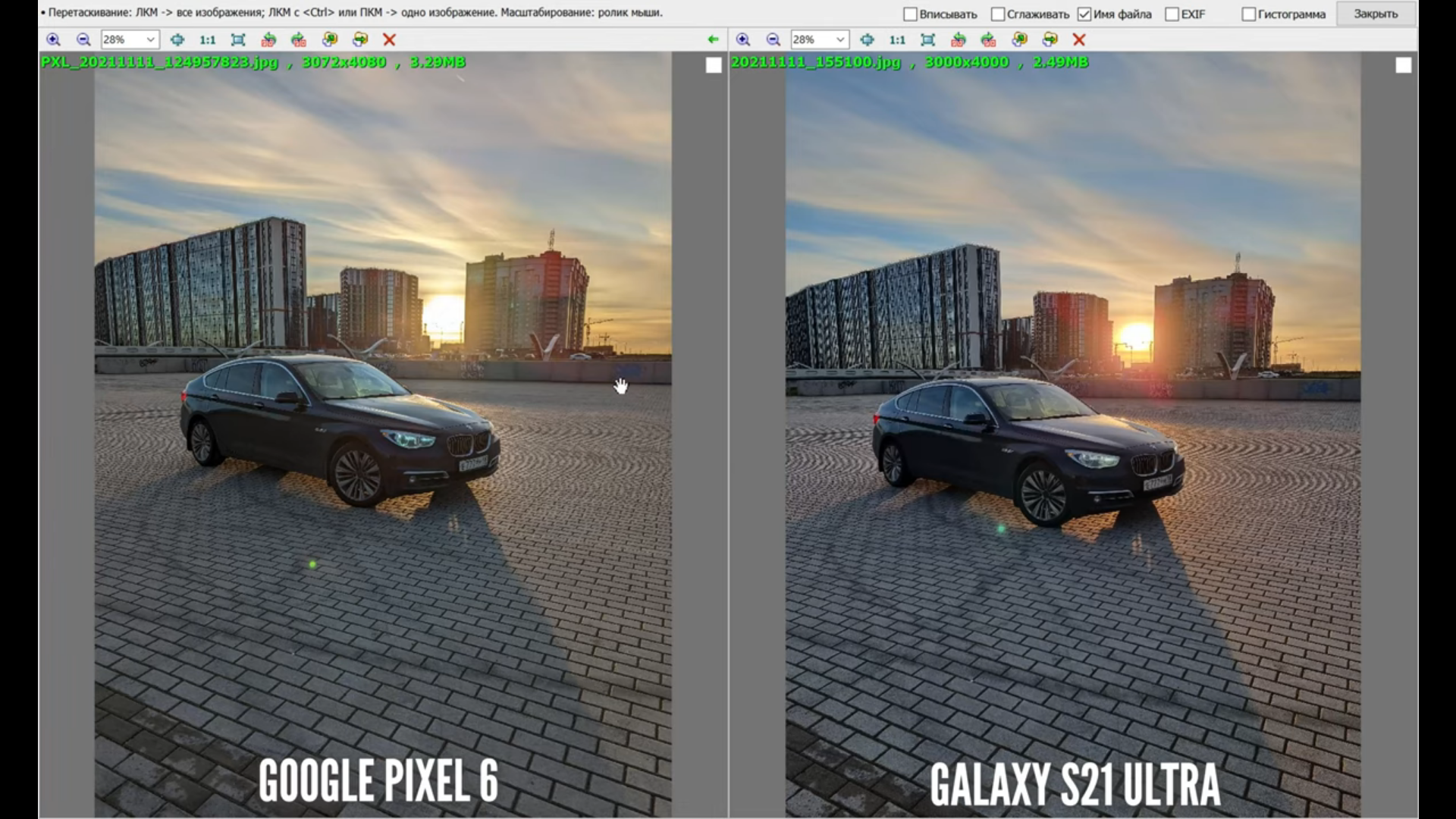Enable the EXIF checkbox

click(x=1172, y=14)
